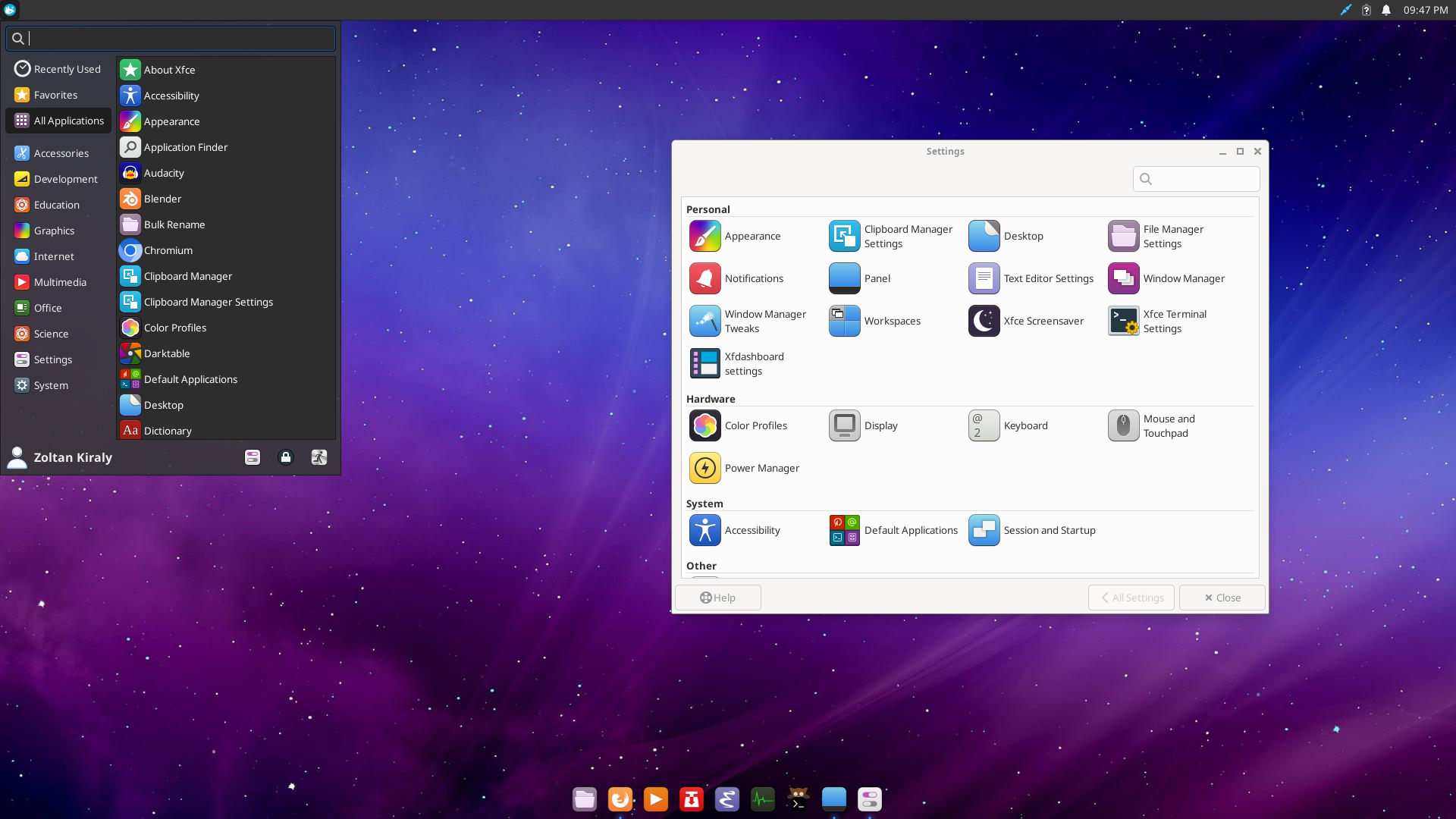Screen dimensions: 1456x819
Task: Click the menu search field
Action: pos(171,38)
